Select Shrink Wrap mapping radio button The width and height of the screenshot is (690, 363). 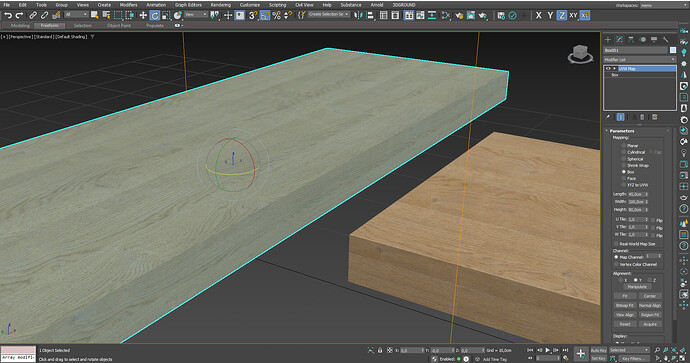(x=624, y=165)
